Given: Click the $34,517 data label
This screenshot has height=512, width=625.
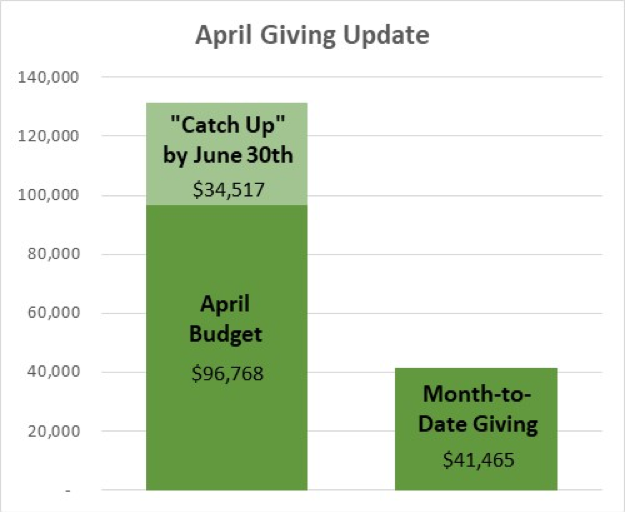Looking at the screenshot, I should click(x=226, y=187).
